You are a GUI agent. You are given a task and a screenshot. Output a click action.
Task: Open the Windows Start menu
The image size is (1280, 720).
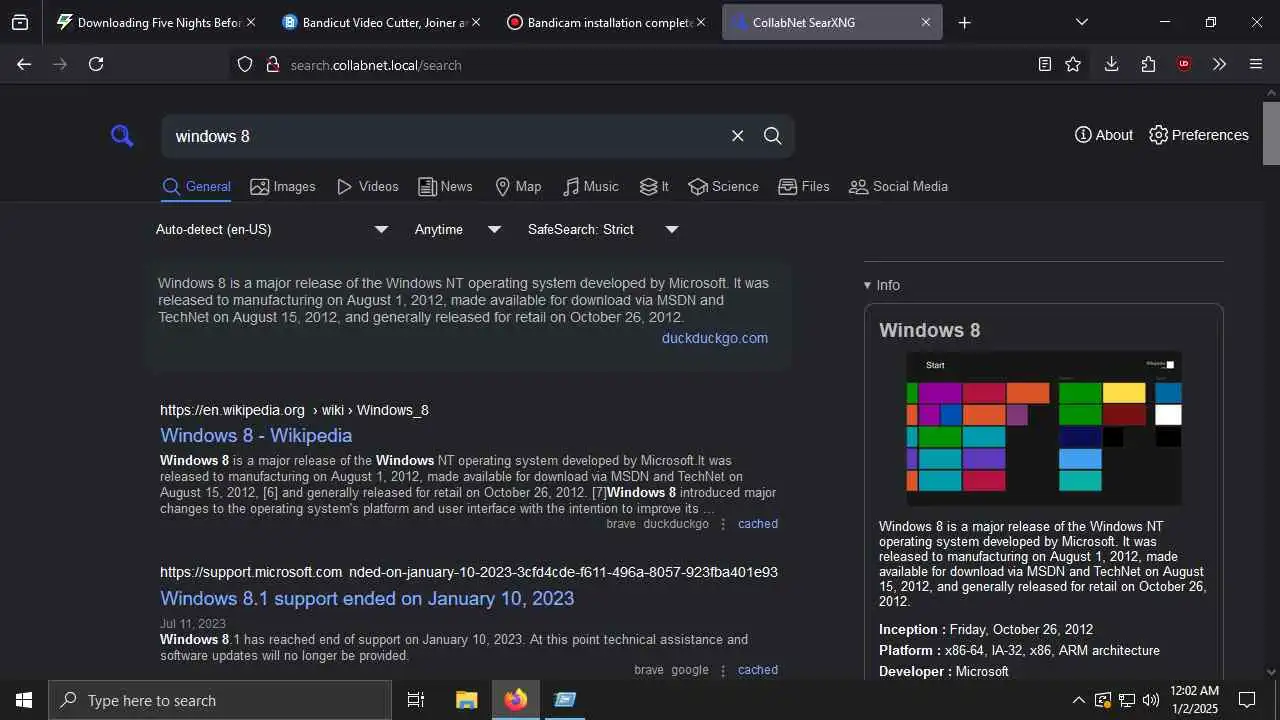pyautogui.click(x=24, y=700)
